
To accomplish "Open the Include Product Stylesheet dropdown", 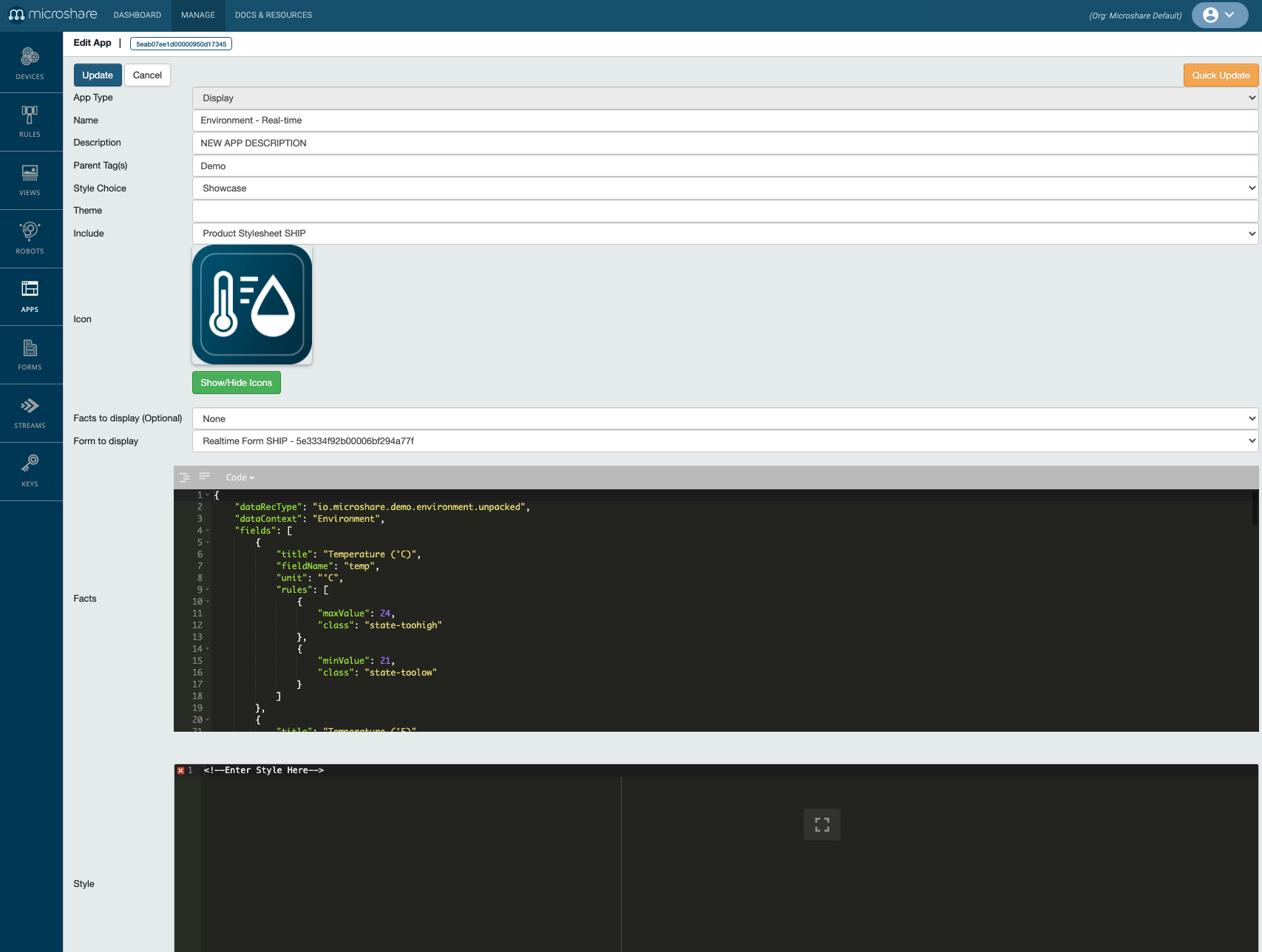I will (725, 234).
